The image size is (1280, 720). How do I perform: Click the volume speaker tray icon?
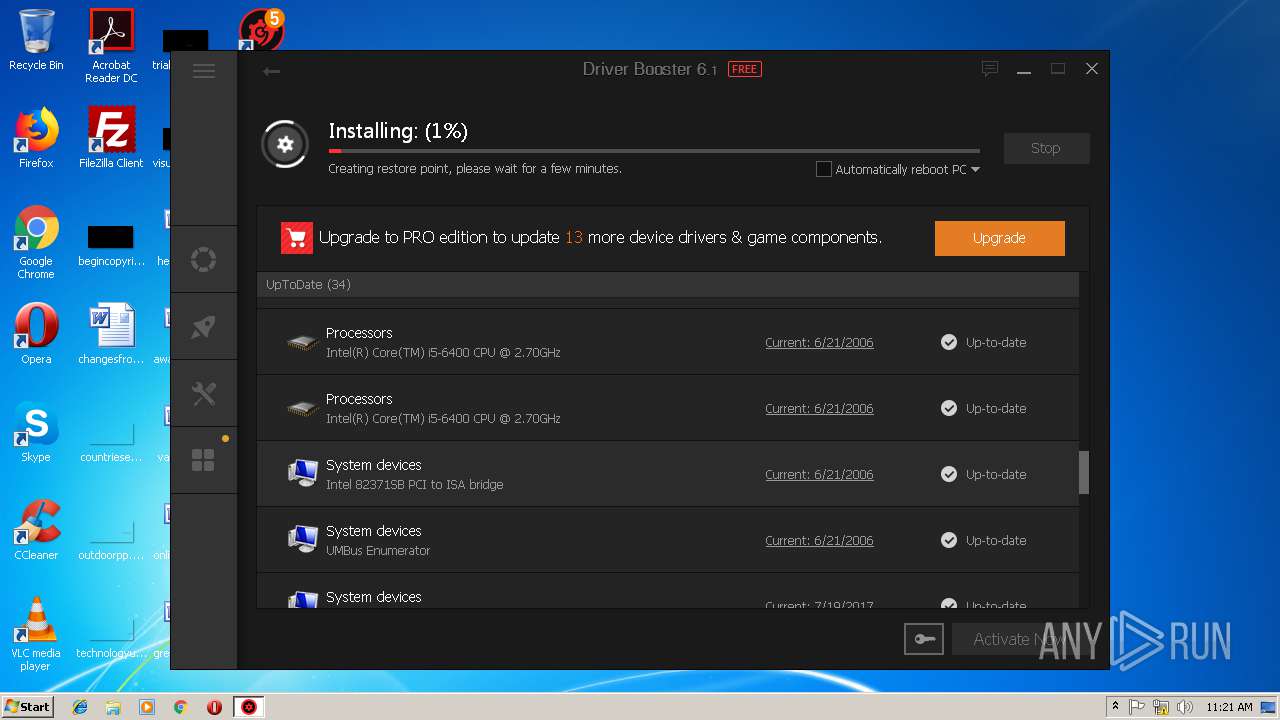pos(1185,707)
